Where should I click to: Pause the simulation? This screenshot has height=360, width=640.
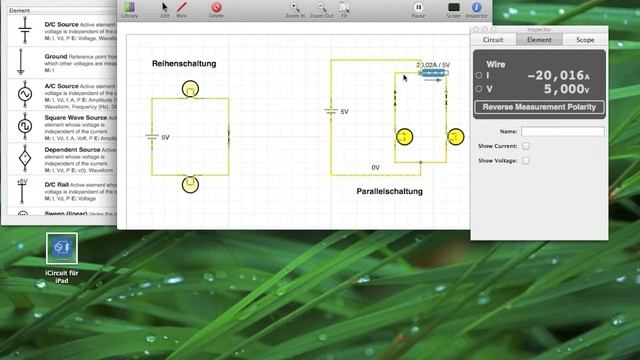click(418, 10)
